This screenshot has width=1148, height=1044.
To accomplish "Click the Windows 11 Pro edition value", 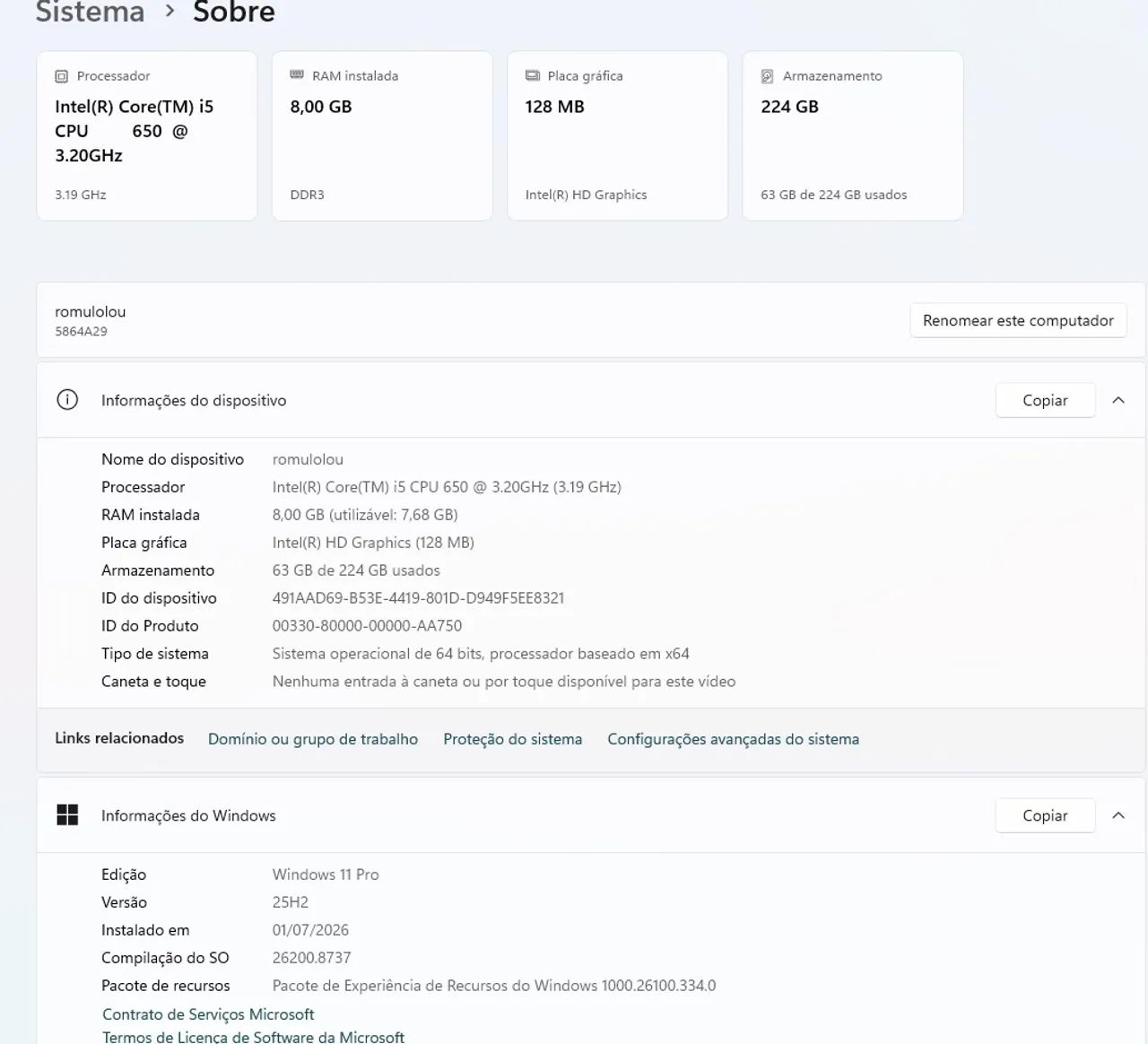I will [x=326, y=874].
